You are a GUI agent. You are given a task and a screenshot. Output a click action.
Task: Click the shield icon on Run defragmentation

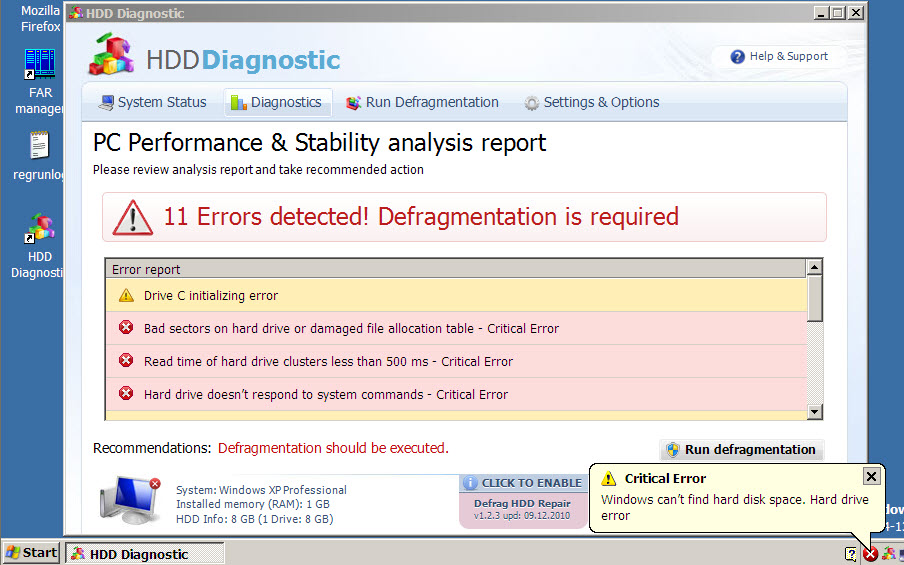pyautogui.click(x=672, y=450)
